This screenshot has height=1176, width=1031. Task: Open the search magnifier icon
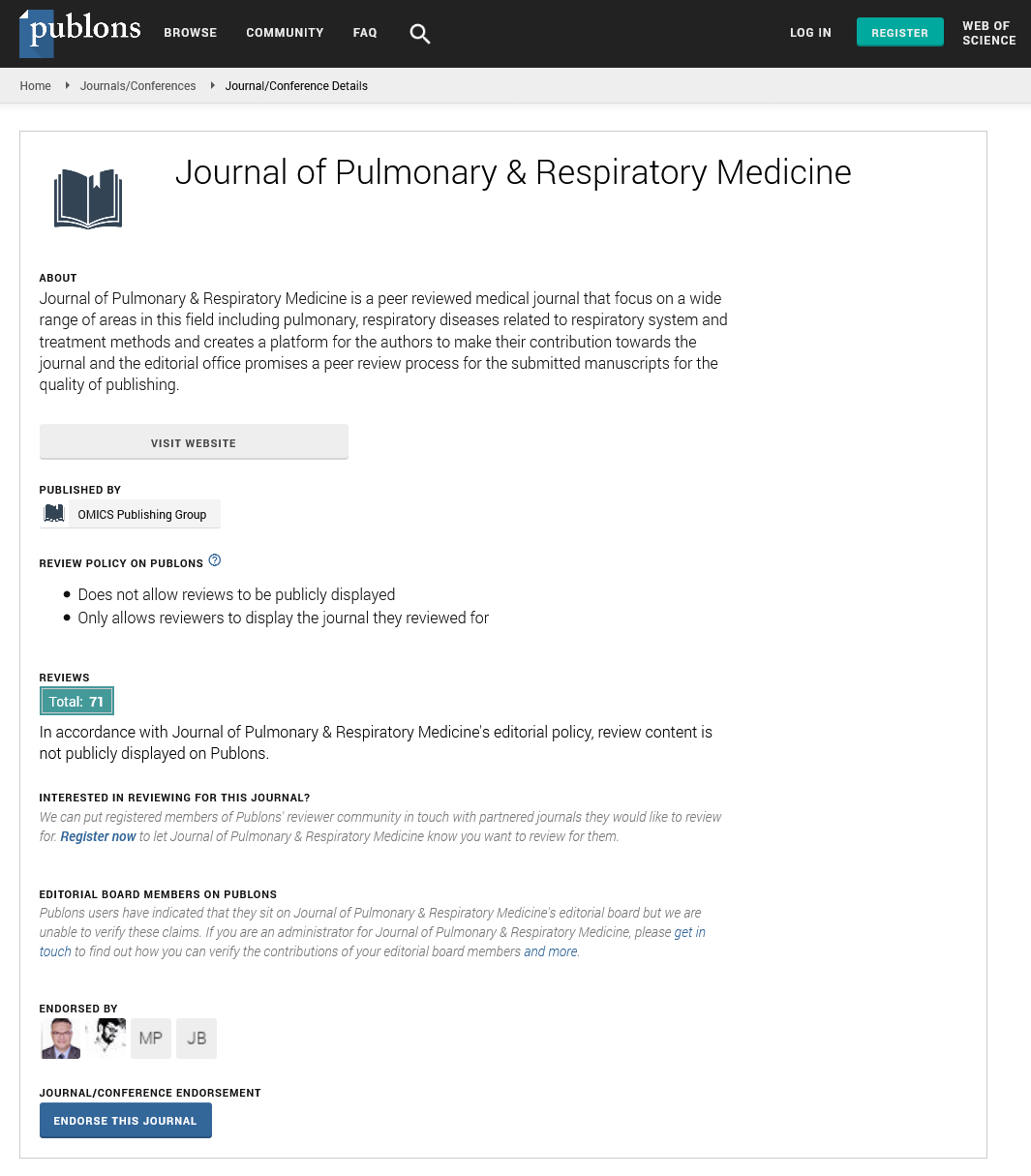419,34
